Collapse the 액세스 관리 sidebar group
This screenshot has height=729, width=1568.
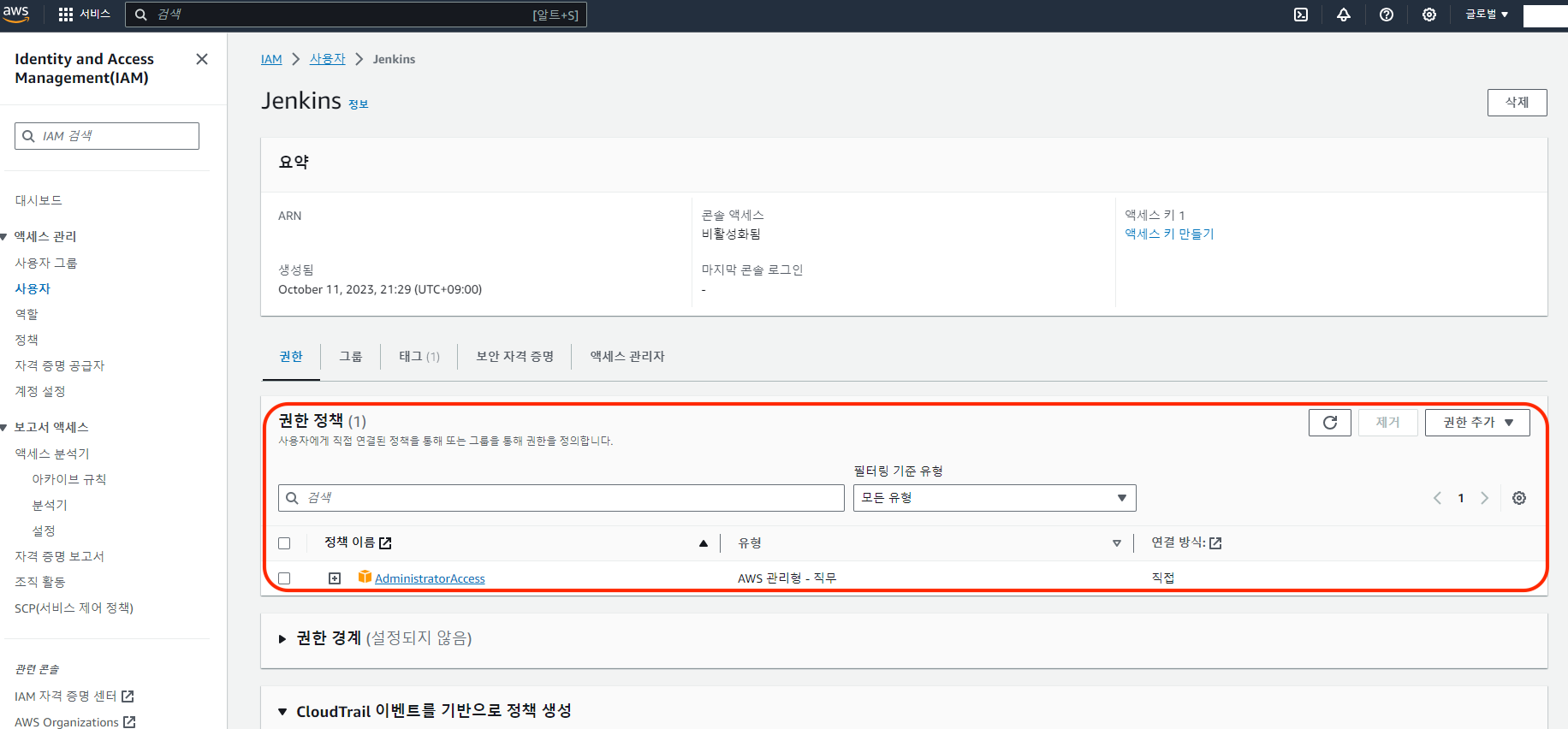(4, 237)
